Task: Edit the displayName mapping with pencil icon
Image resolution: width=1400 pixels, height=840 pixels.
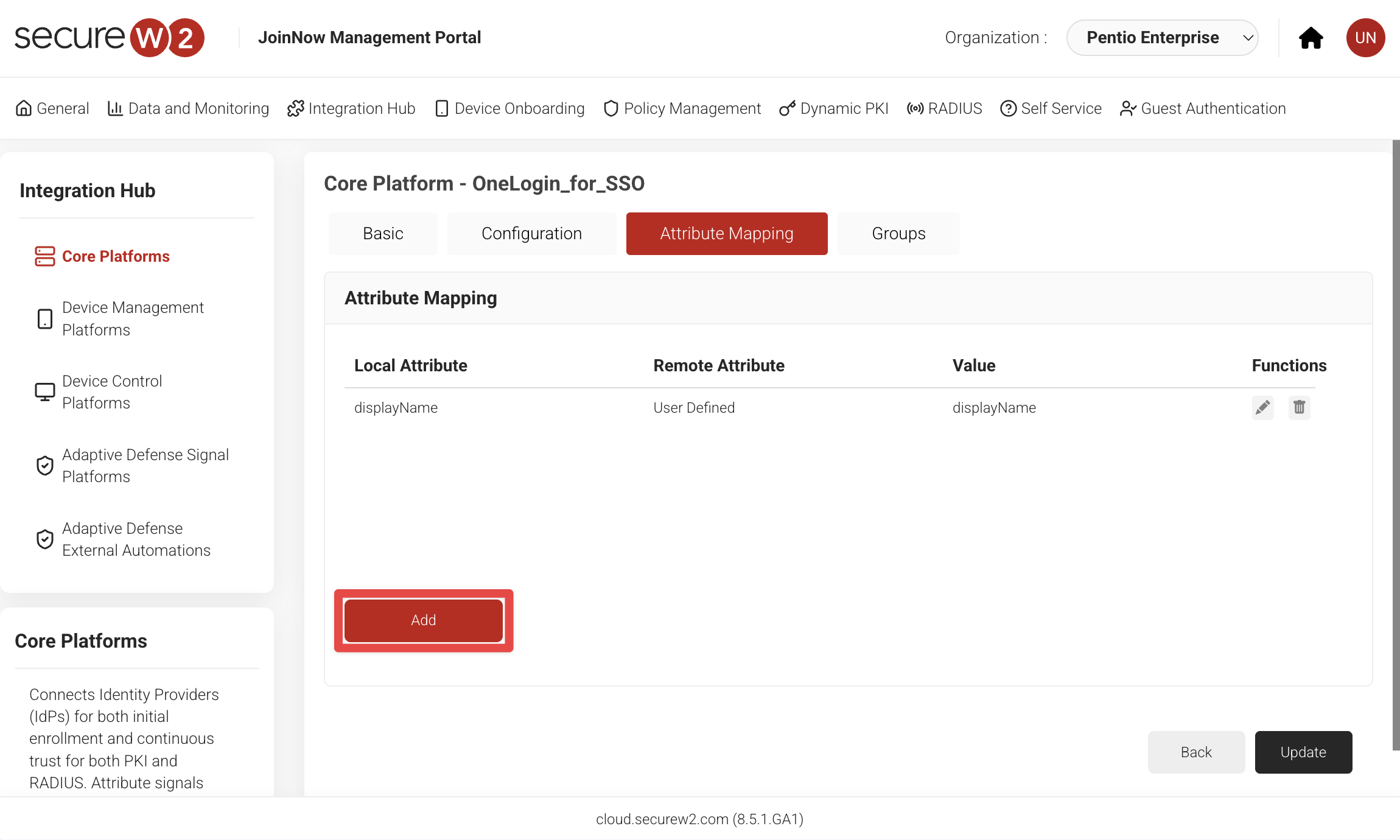Action: (x=1262, y=407)
